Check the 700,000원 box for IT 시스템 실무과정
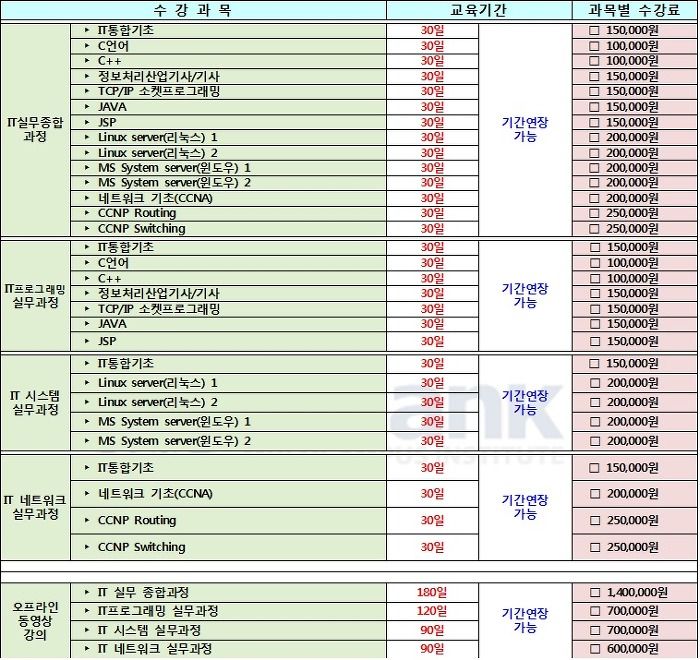Screen dimensions: 700x660 pos(595,630)
